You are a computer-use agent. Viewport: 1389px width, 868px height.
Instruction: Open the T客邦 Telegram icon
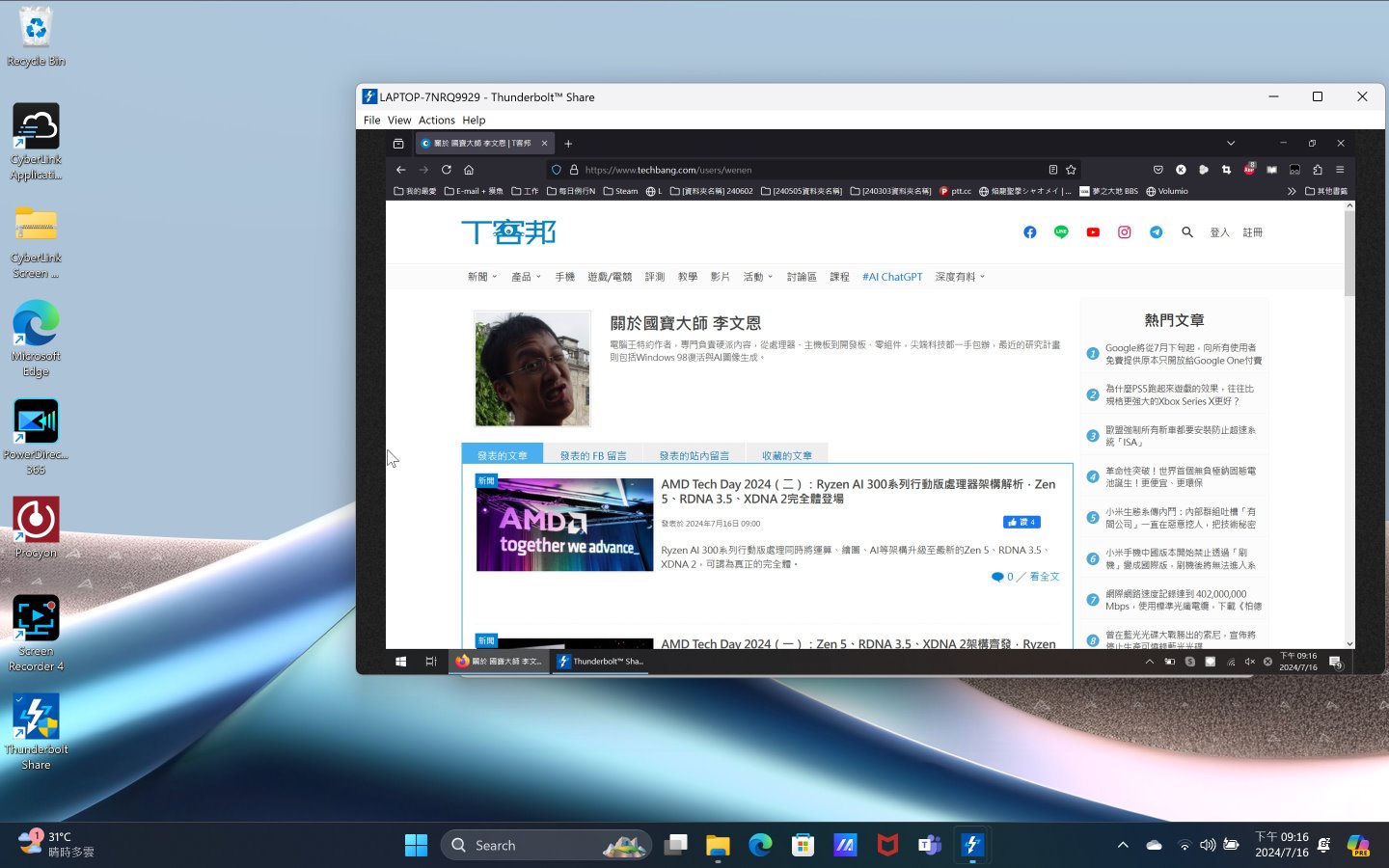1157,232
